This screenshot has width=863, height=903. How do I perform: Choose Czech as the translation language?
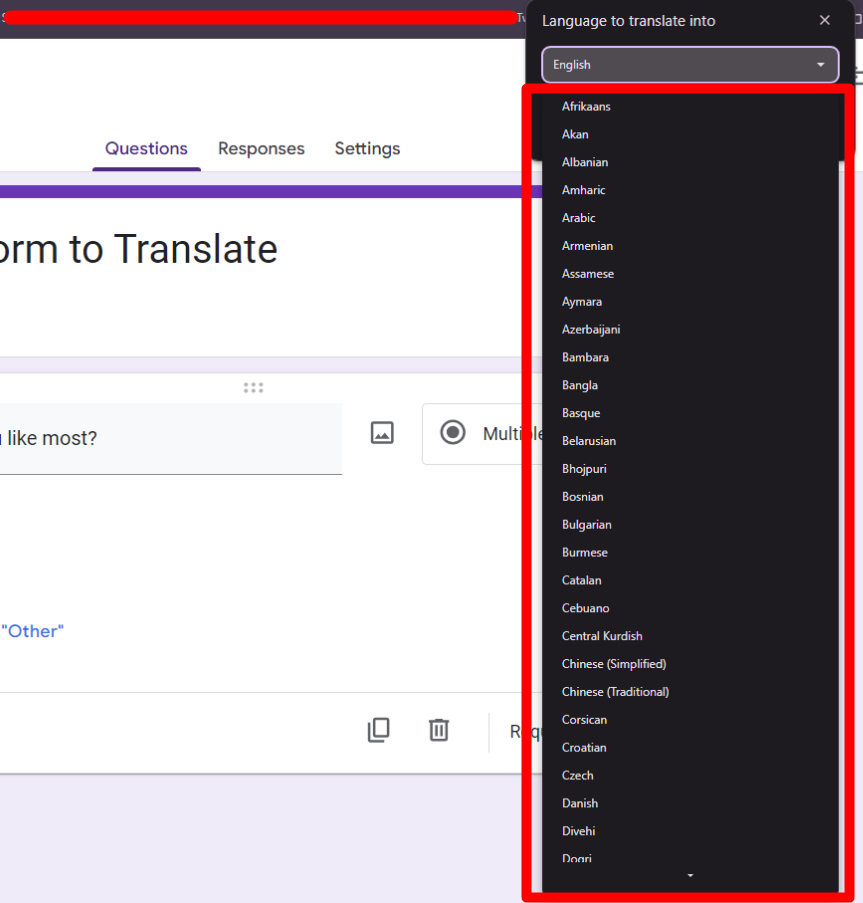point(577,775)
